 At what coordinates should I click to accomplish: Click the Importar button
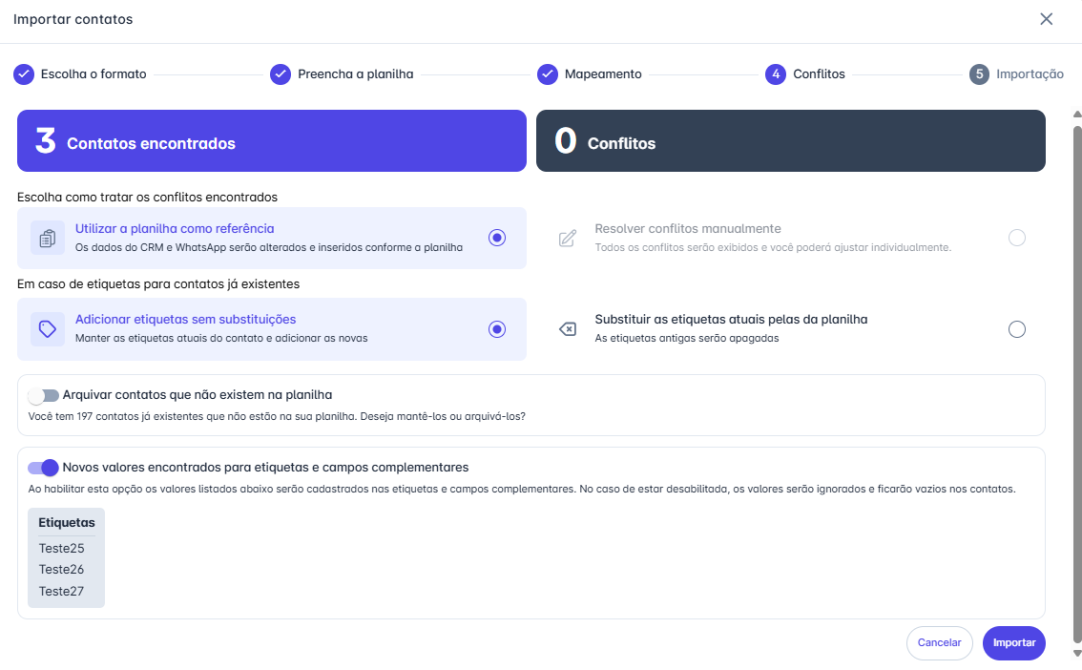[1014, 643]
